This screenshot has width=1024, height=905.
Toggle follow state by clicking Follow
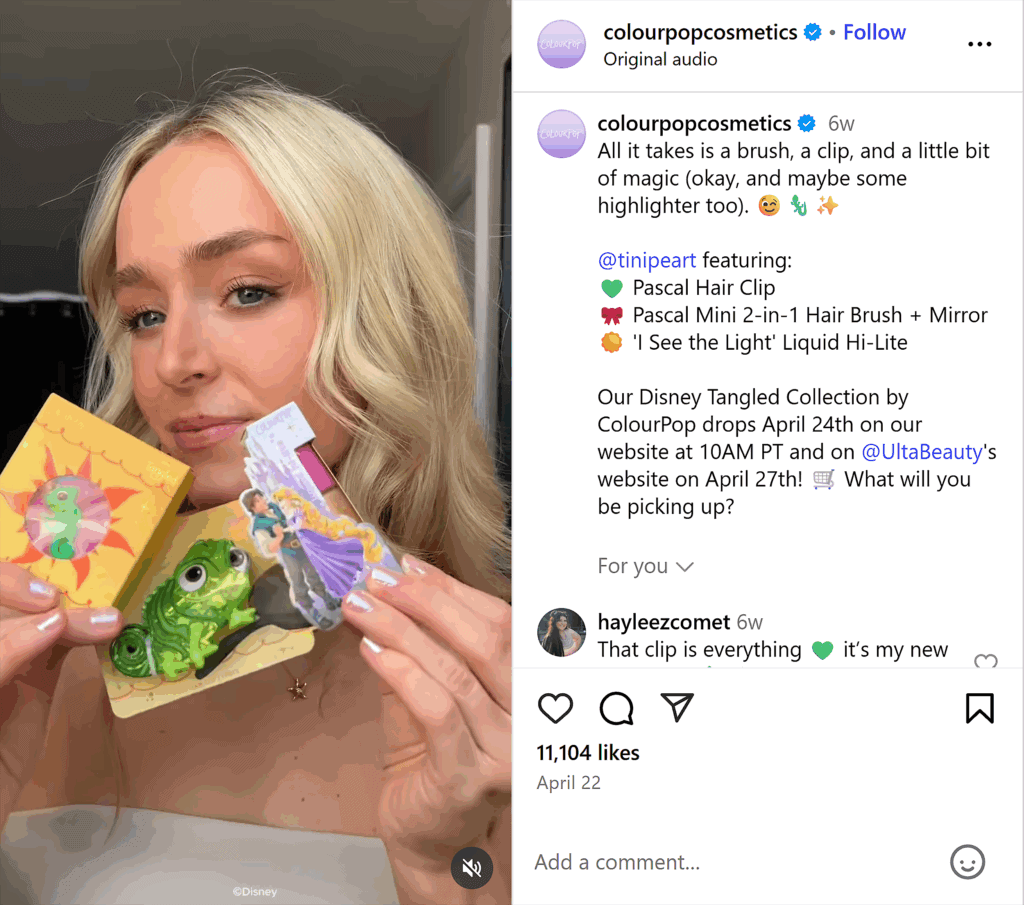coord(874,32)
